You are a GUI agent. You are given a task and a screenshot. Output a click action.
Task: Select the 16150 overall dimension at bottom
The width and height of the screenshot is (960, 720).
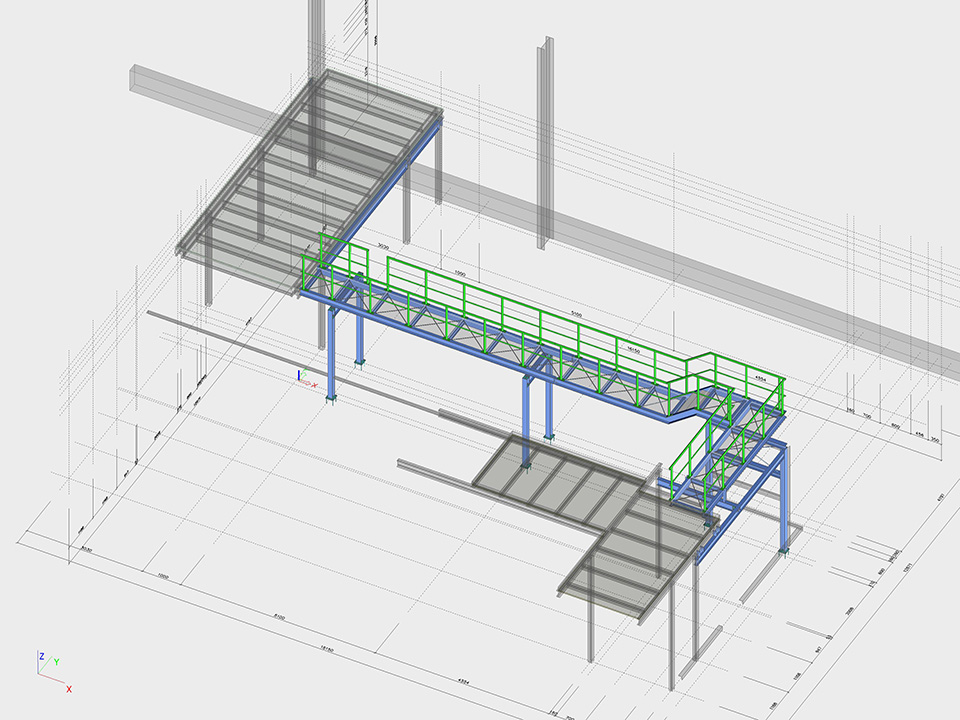coord(326,648)
